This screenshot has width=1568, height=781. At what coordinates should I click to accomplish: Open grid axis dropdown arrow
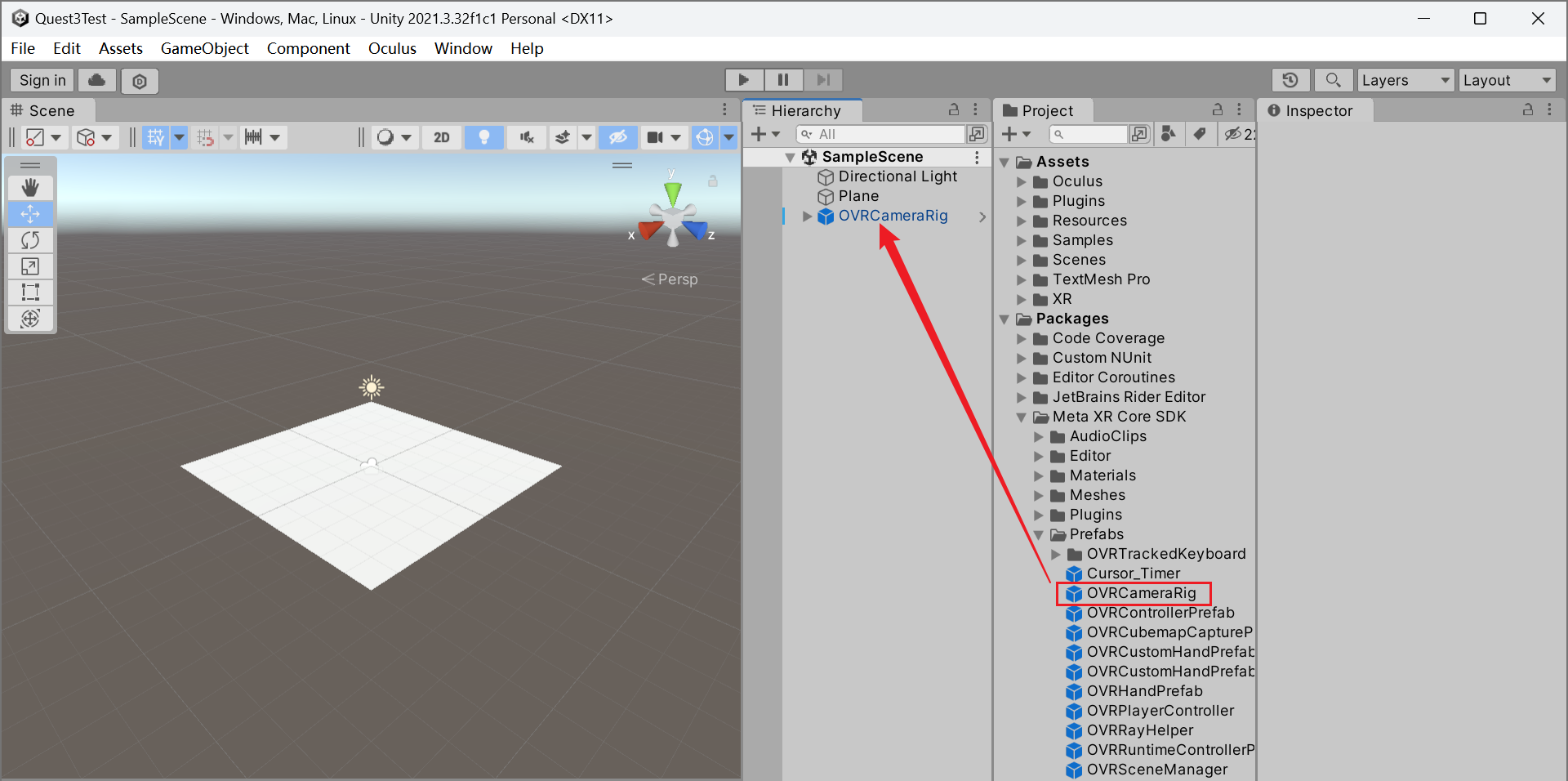pos(179,137)
